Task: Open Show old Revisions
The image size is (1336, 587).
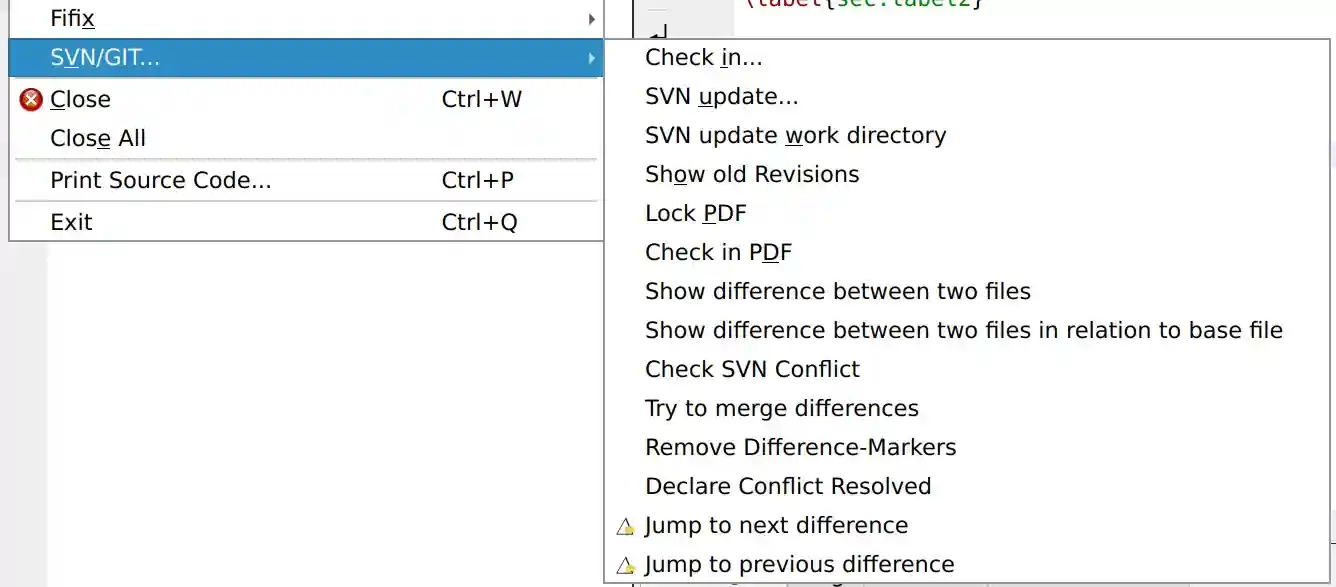Action: [x=752, y=174]
